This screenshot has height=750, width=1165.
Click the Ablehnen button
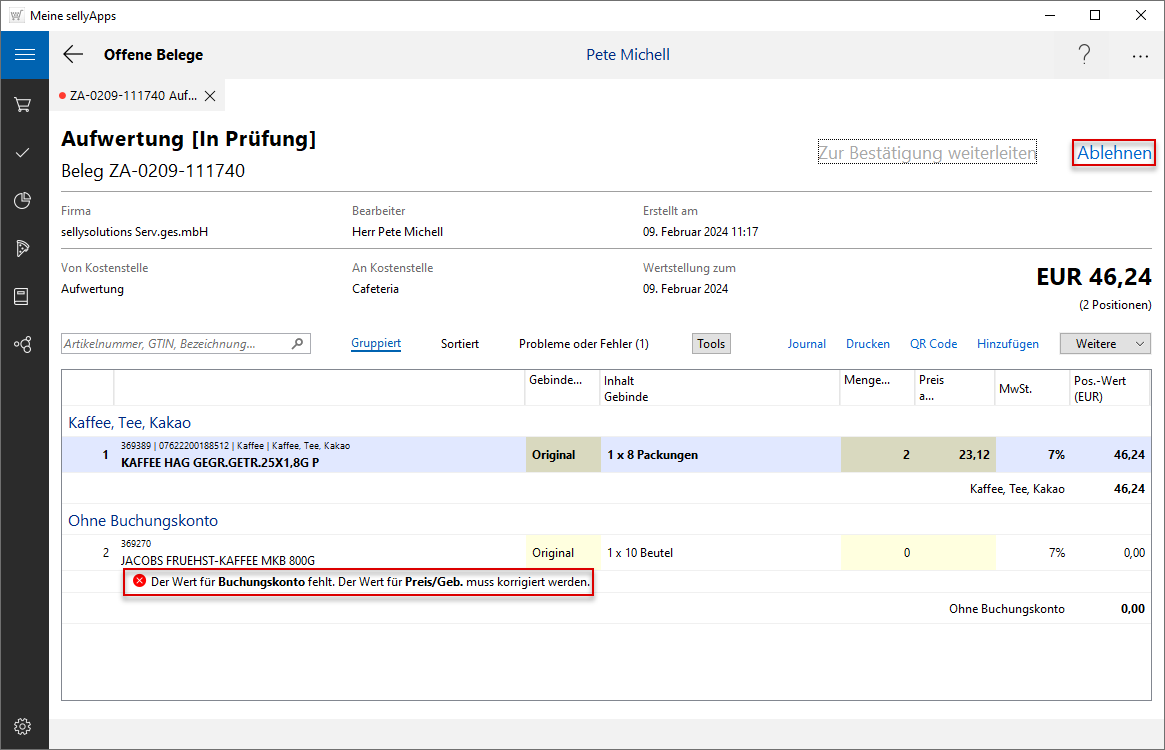[x=1114, y=153]
